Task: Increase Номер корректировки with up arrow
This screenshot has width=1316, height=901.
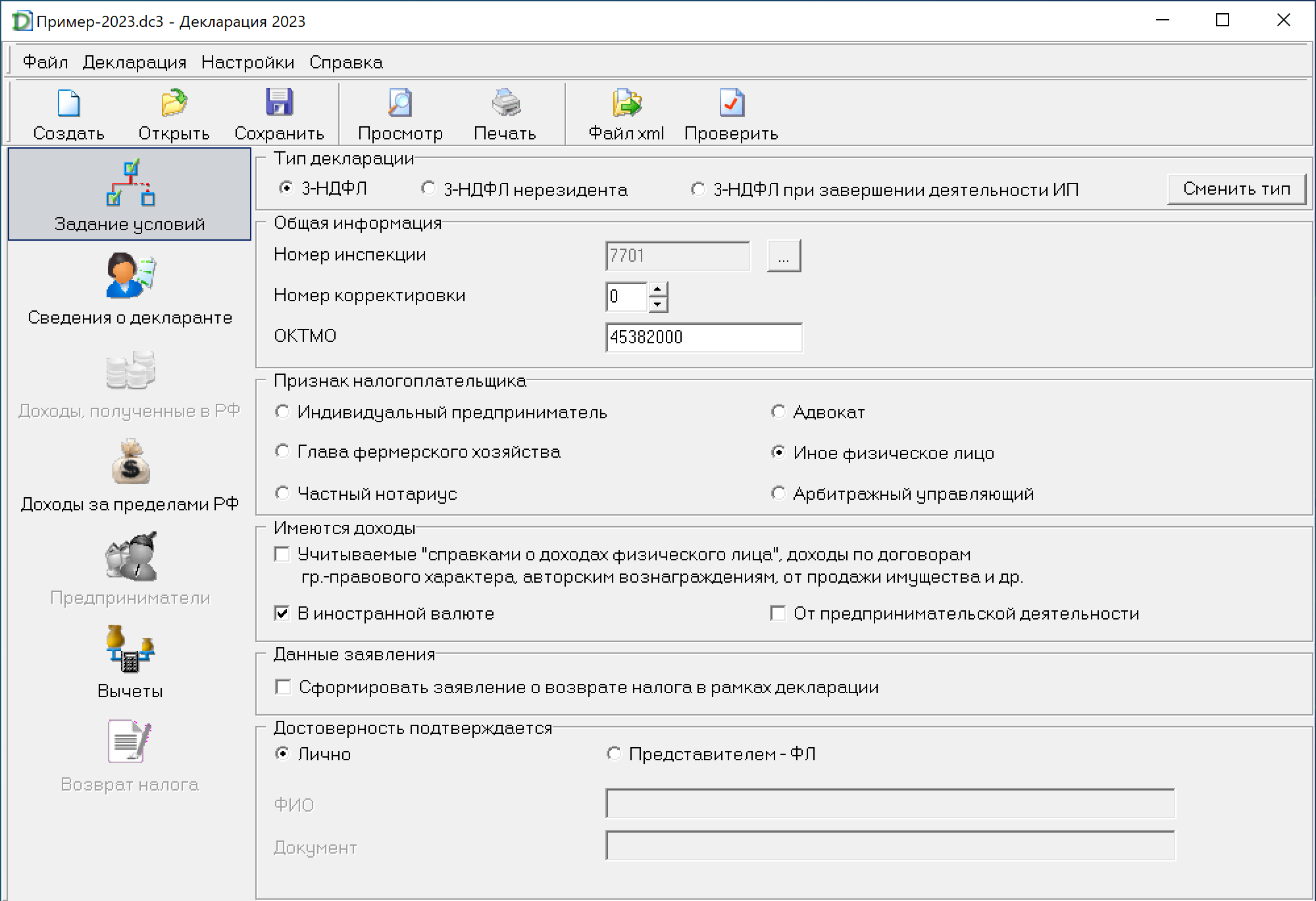Action: (x=658, y=289)
